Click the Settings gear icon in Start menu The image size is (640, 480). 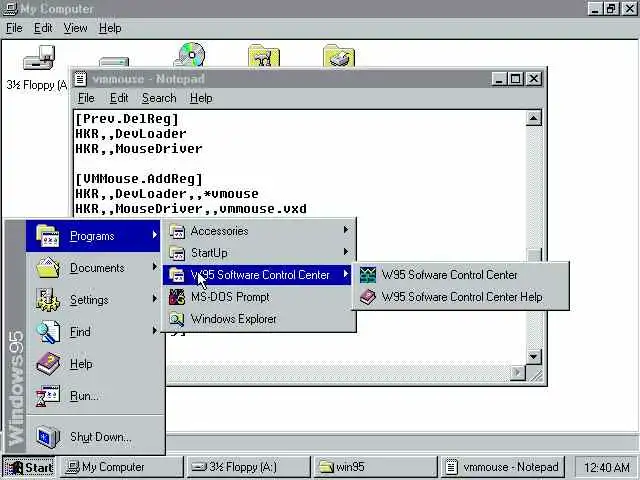(48, 300)
